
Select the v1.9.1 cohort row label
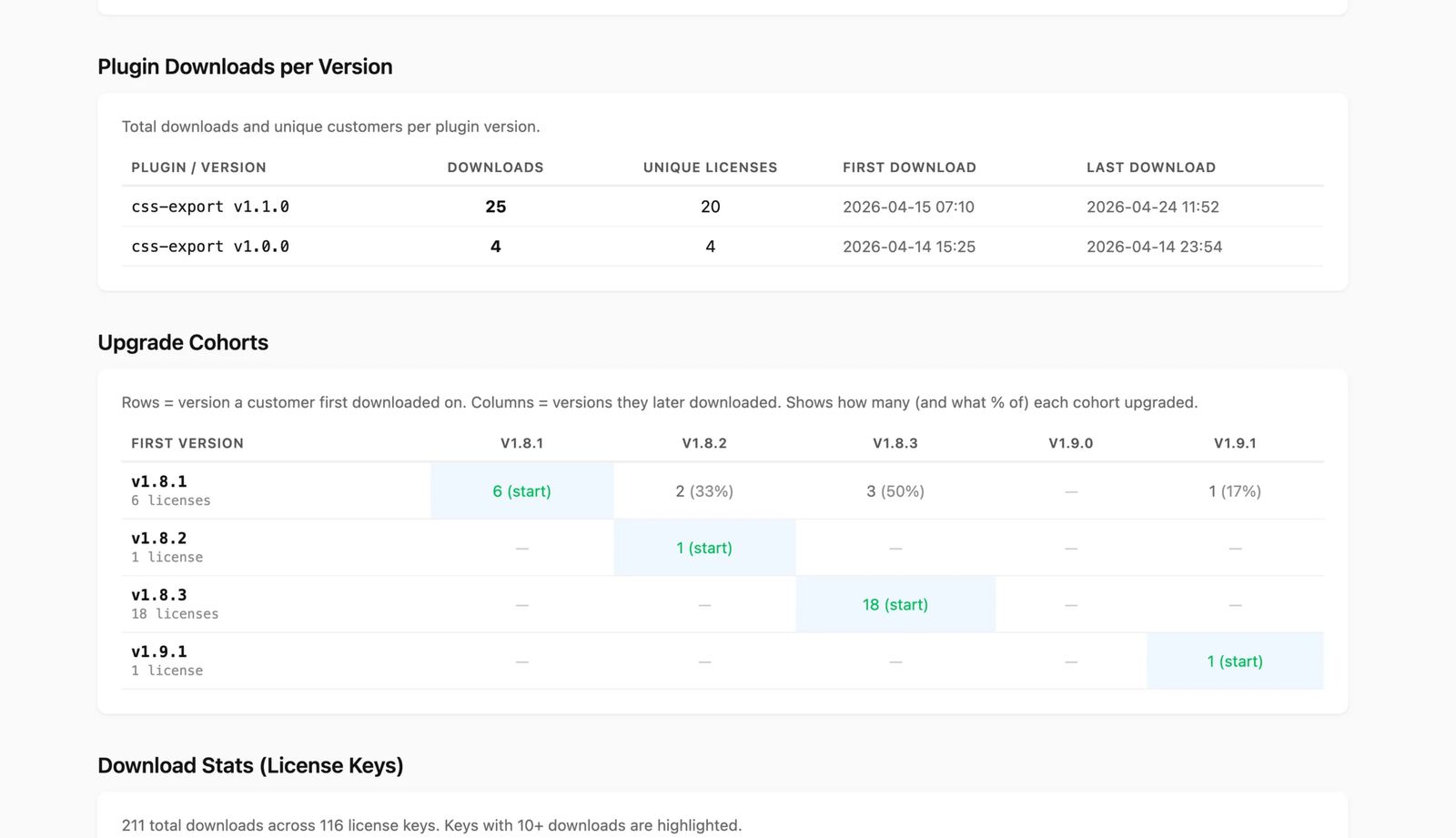159,651
